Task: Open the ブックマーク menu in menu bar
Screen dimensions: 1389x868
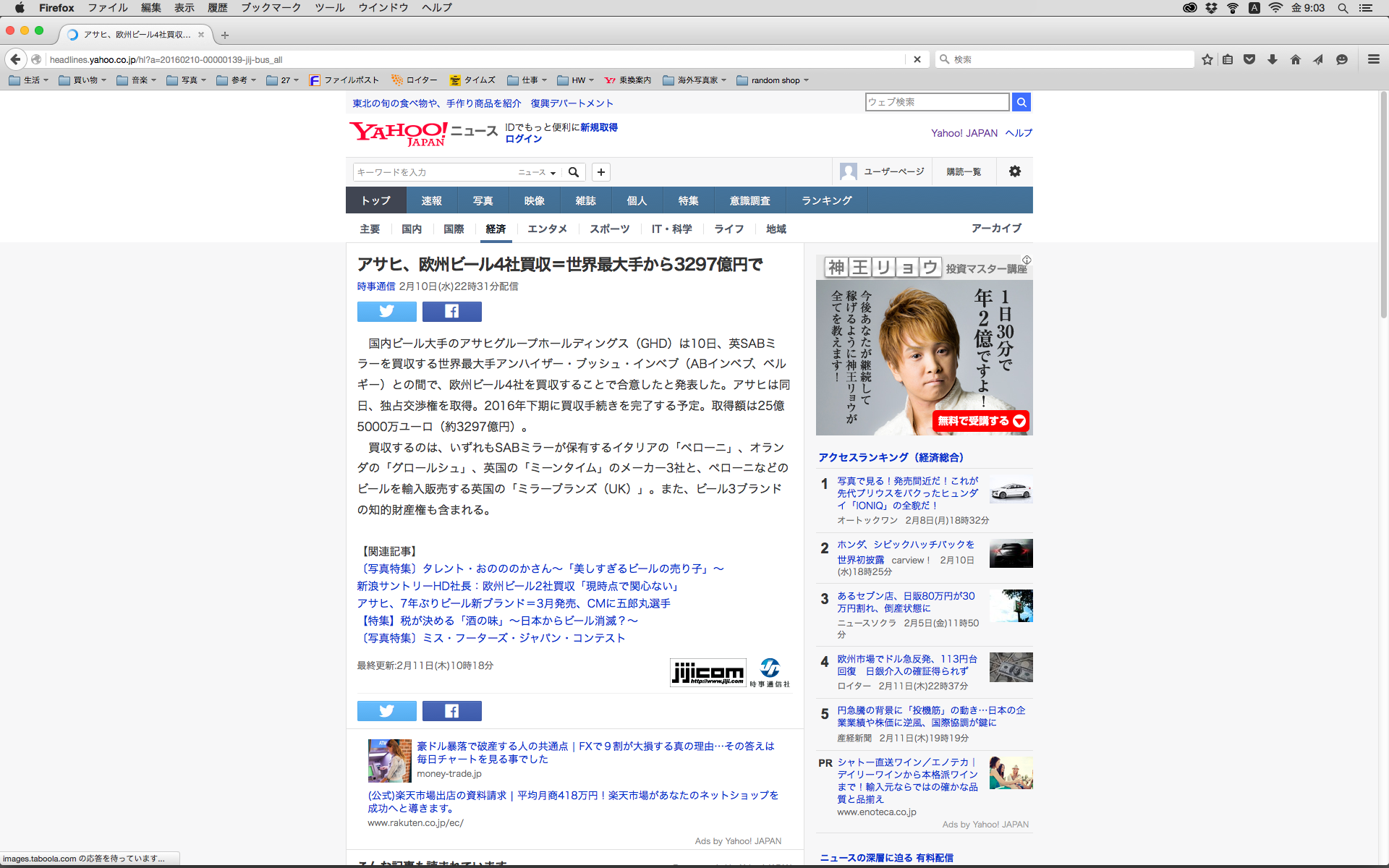Action: [x=271, y=8]
